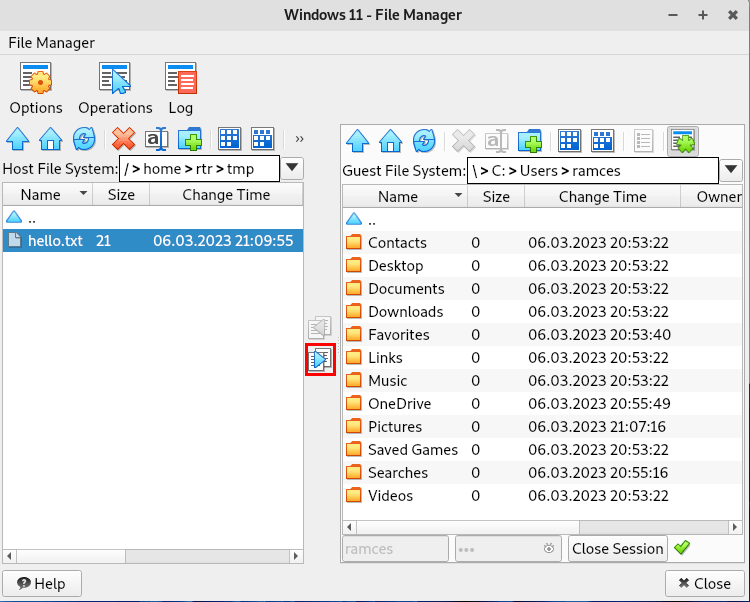Select the Desktop folder
Viewport: 750px width, 602px height.
[x=542, y=265]
